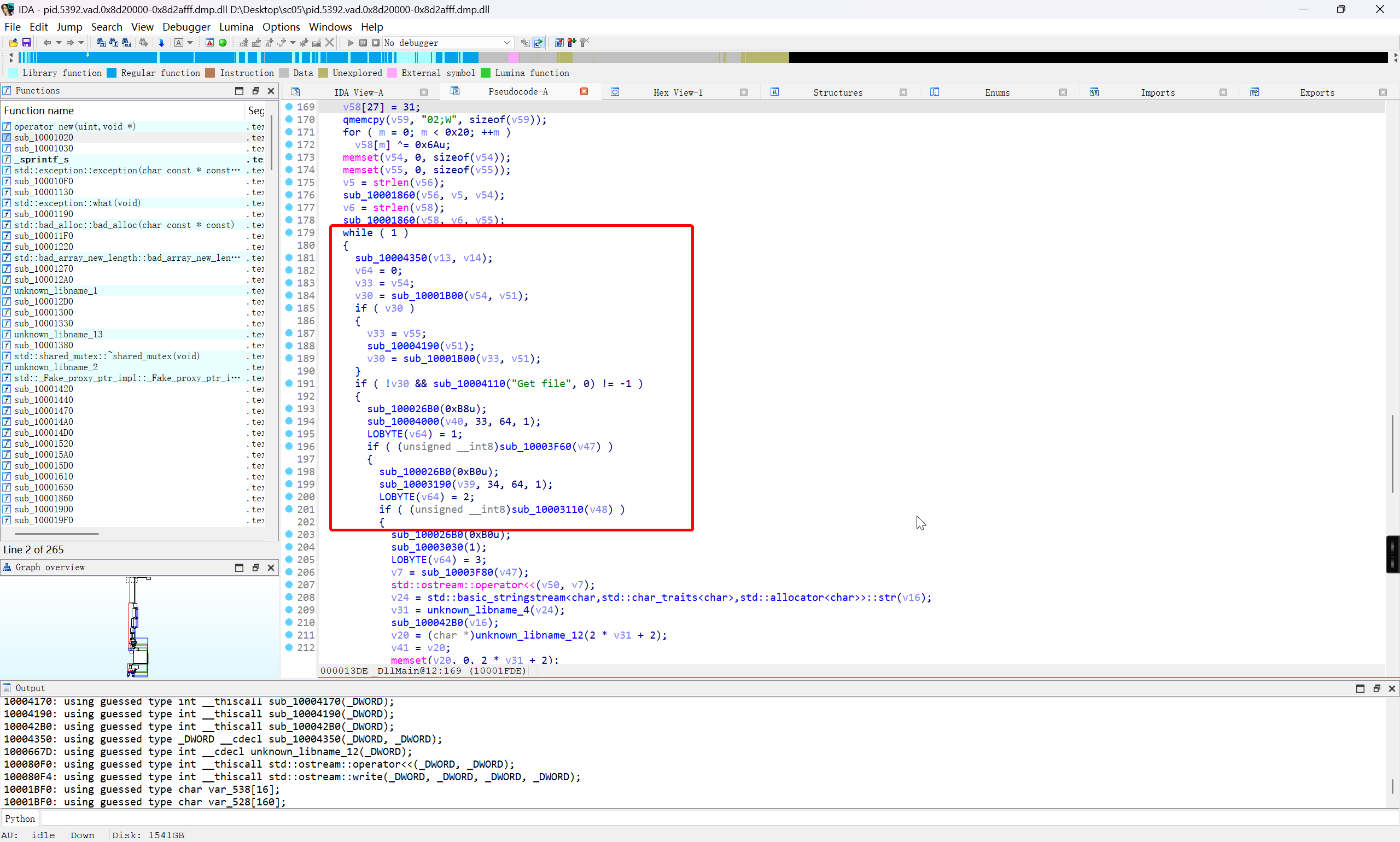Open the jump-back history dropdown arrow
The width and height of the screenshot is (1400, 842).
59,43
